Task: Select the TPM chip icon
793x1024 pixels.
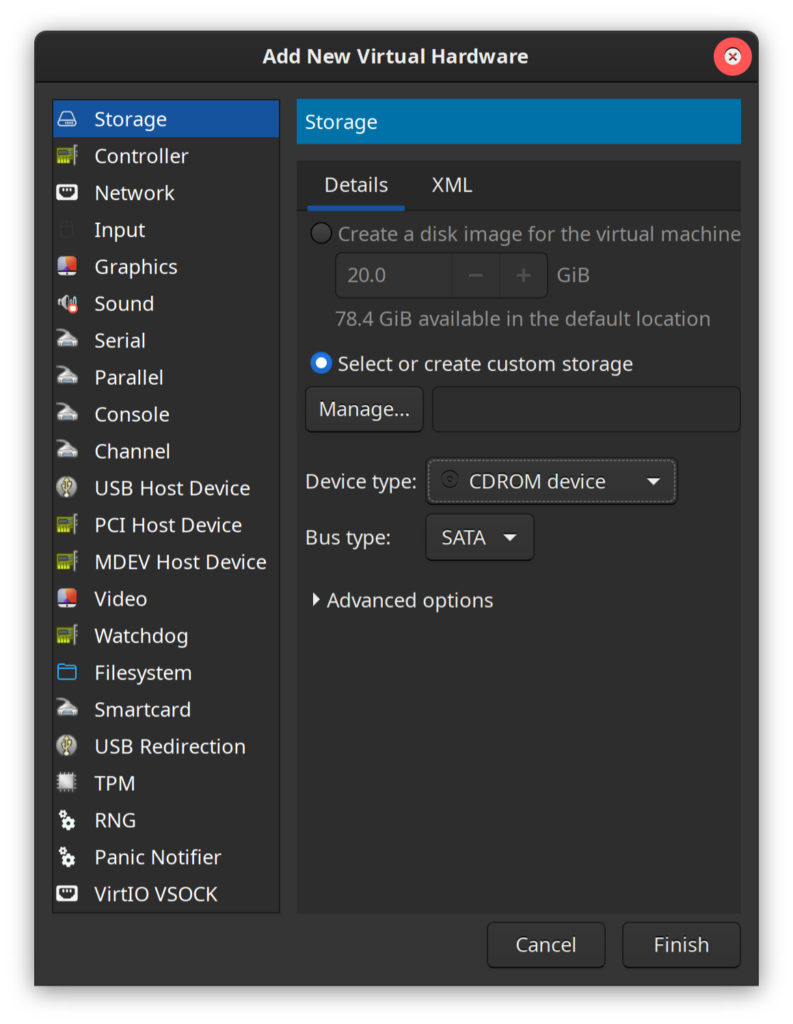Action: 67,783
